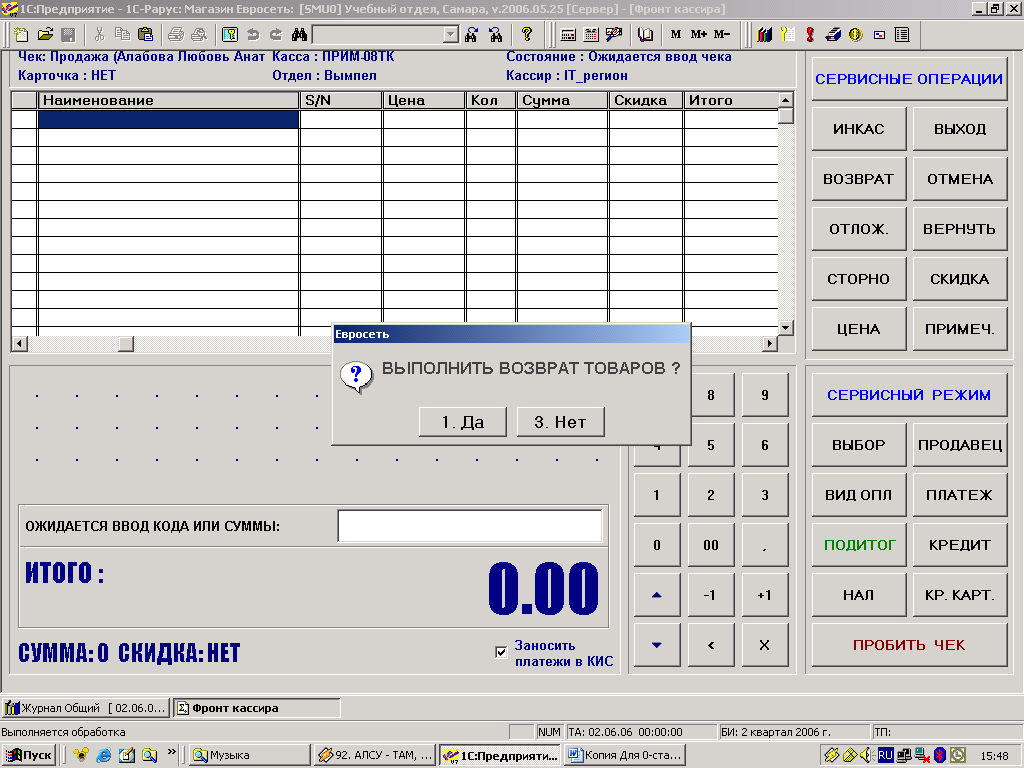Screen dimensions: 1024x768
Task: Click the ПРОДАВЕЦ button
Action: click(x=959, y=445)
